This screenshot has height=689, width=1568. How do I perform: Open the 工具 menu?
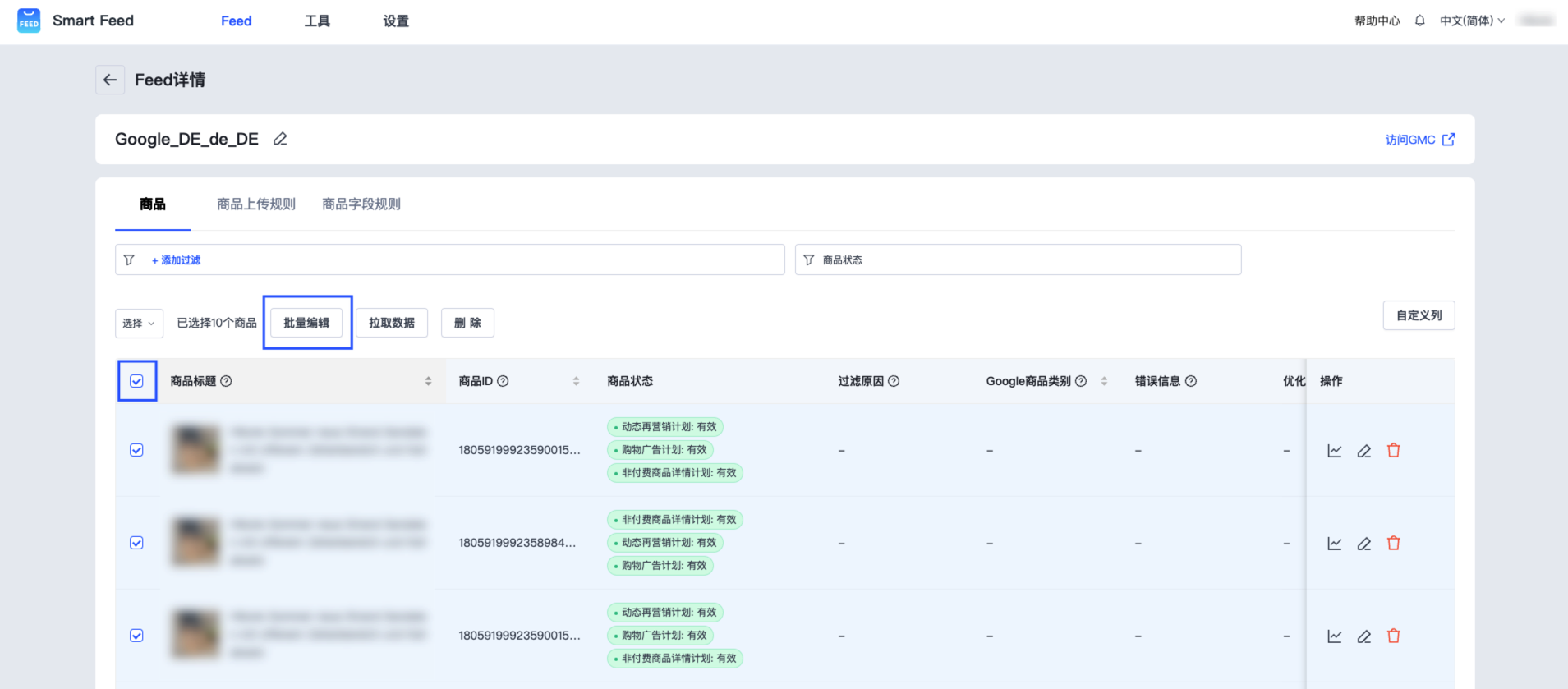point(317,21)
